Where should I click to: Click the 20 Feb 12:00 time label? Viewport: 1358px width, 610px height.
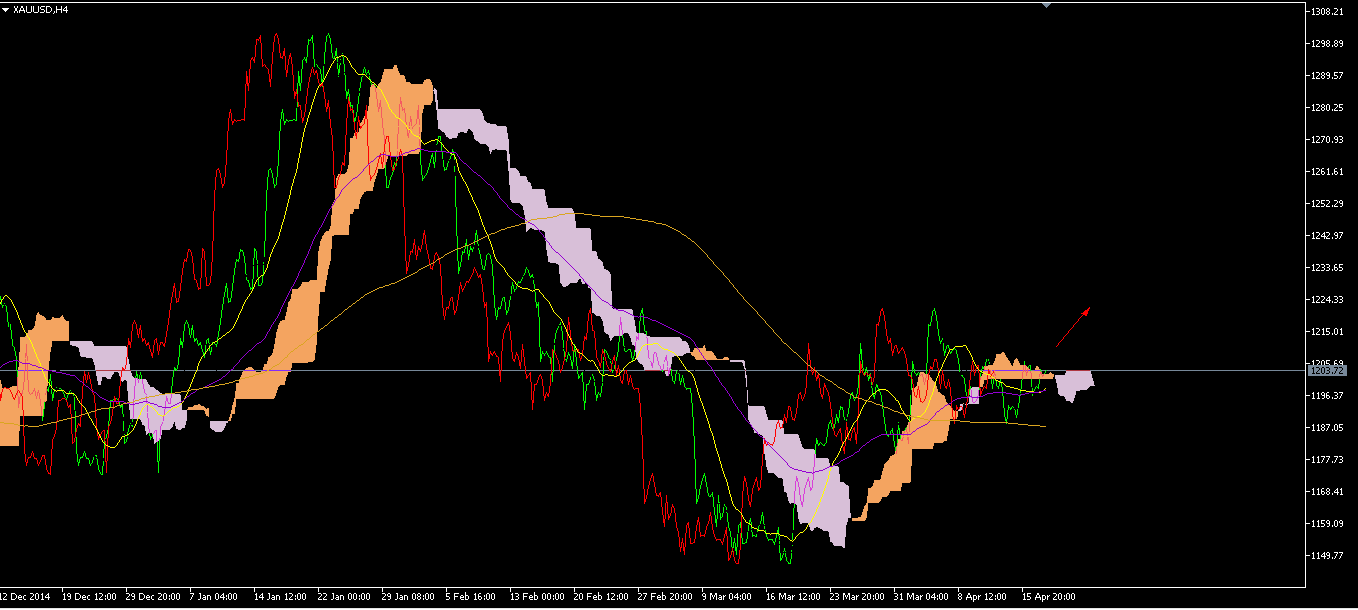(x=600, y=596)
